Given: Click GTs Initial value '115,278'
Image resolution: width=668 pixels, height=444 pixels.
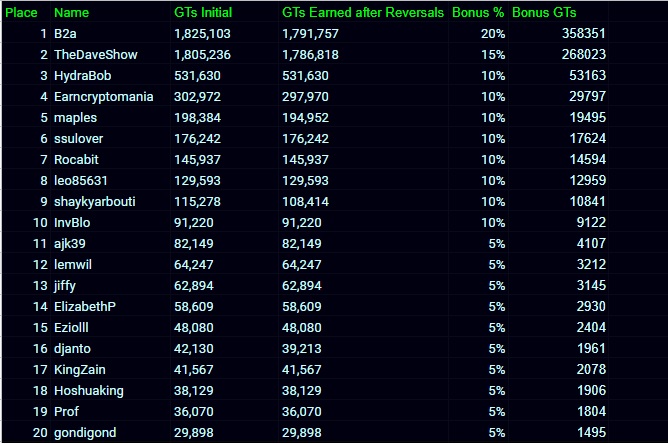Looking at the screenshot, I should click(197, 202).
